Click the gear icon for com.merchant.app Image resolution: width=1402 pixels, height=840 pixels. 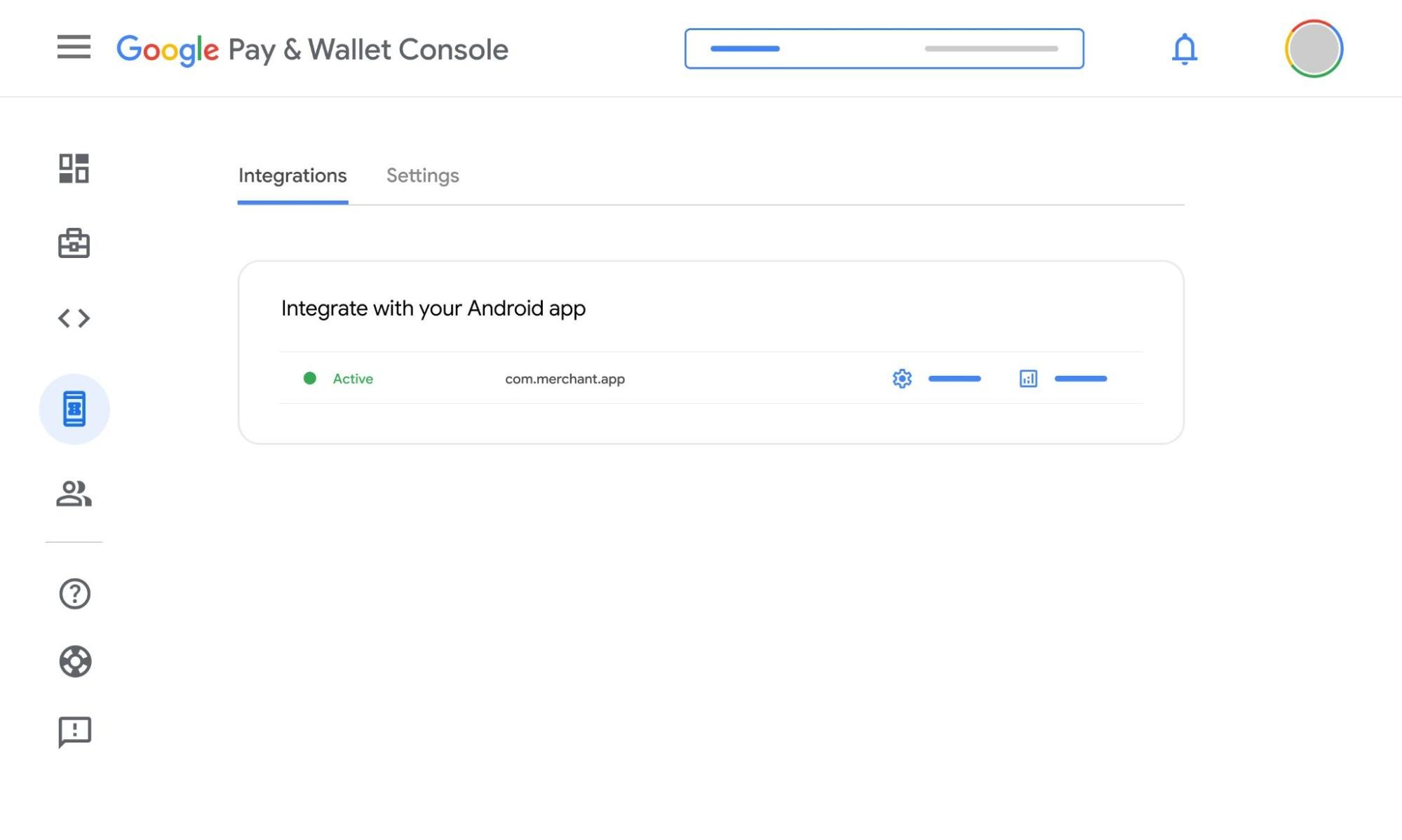click(902, 379)
